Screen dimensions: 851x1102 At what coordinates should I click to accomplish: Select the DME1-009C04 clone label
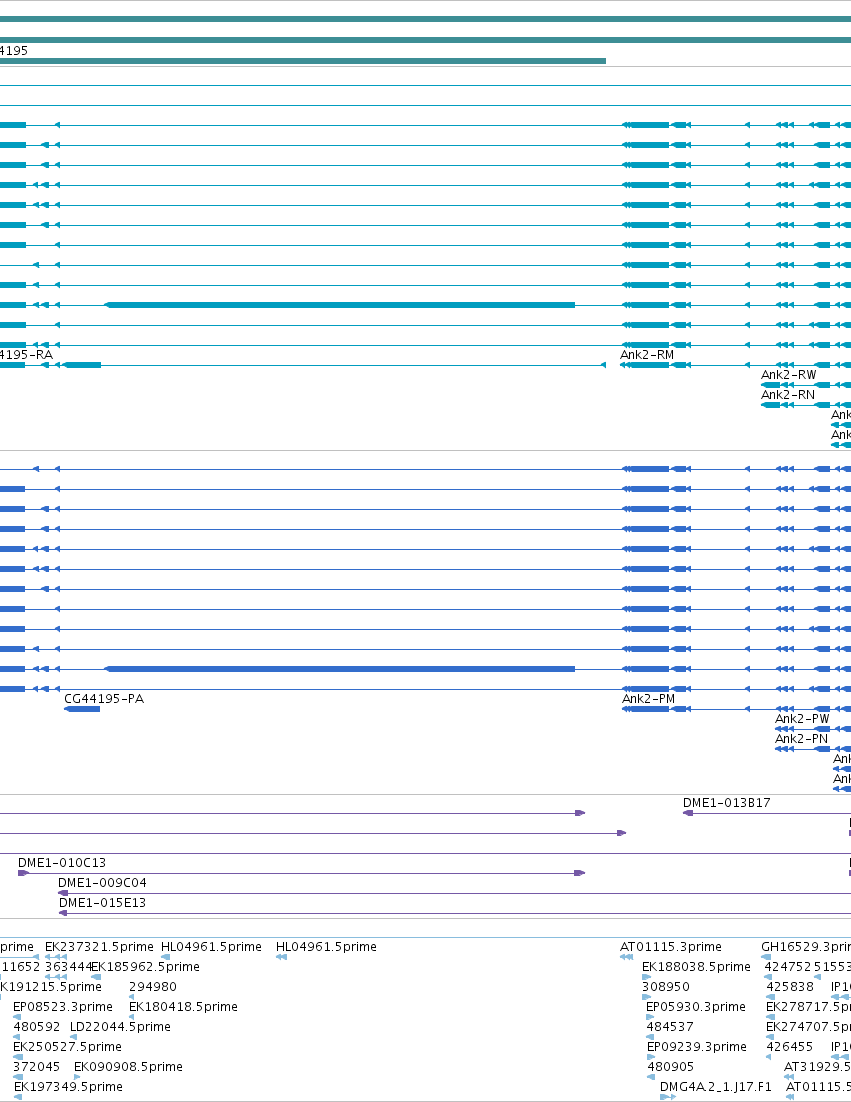coord(102,883)
